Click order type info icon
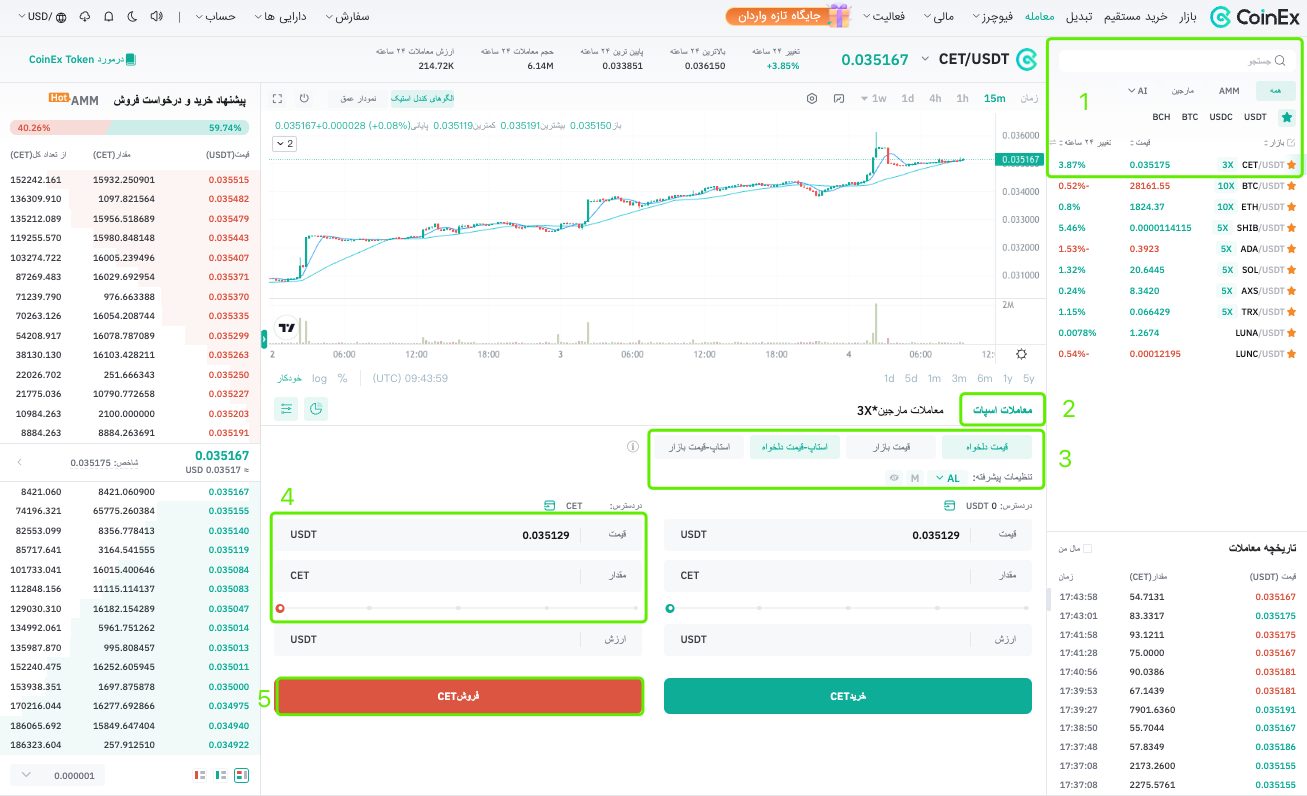Viewport: 1307px width, 796px height. pos(632,447)
